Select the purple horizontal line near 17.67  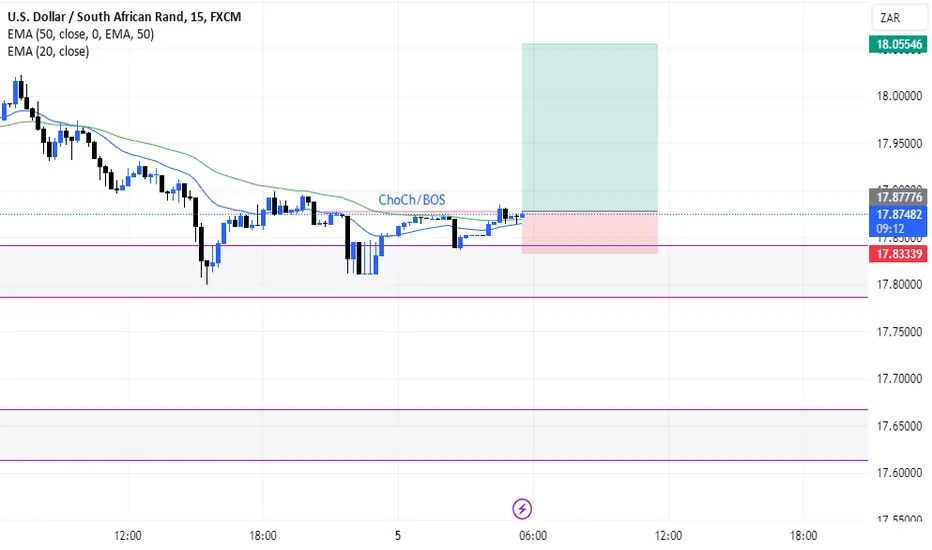pos(434,410)
